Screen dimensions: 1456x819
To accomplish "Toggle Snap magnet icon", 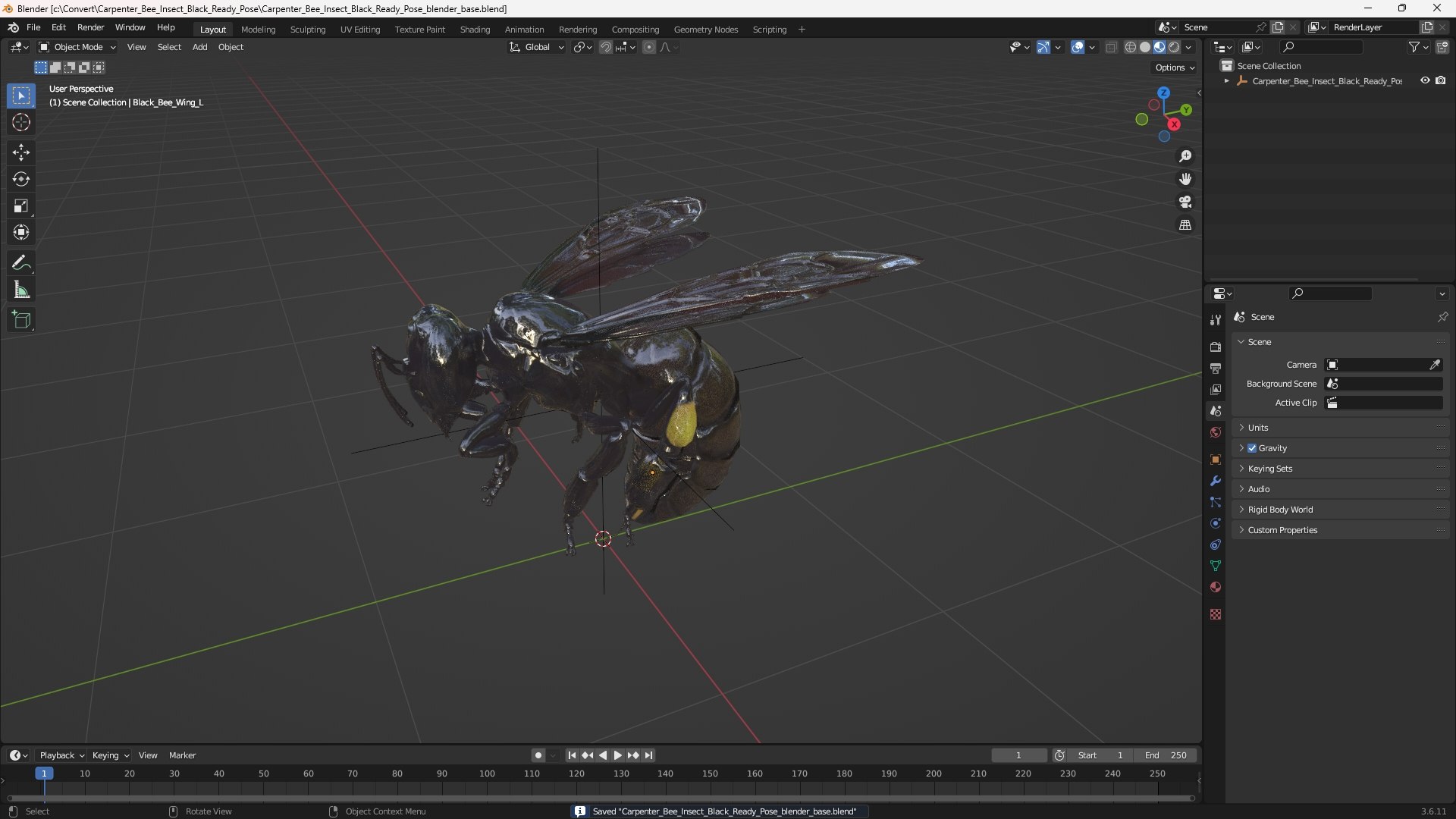I will [605, 47].
